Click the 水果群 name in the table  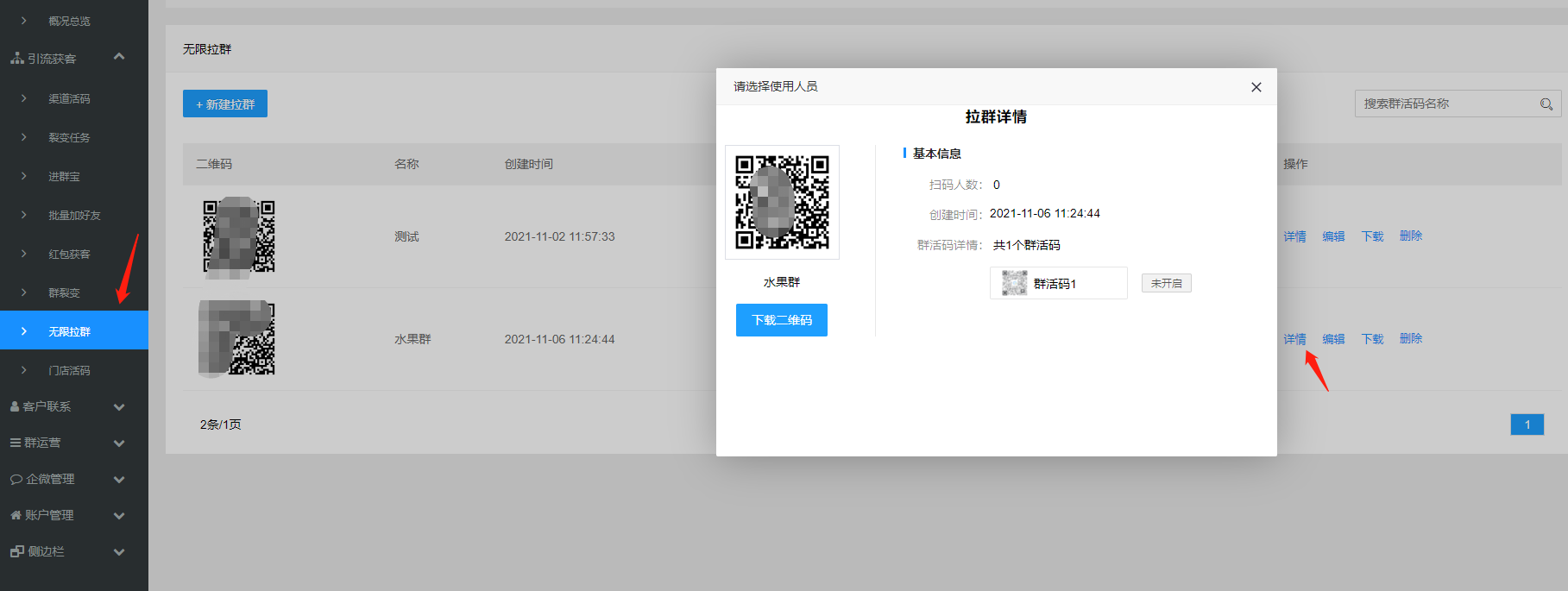(x=412, y=339)
